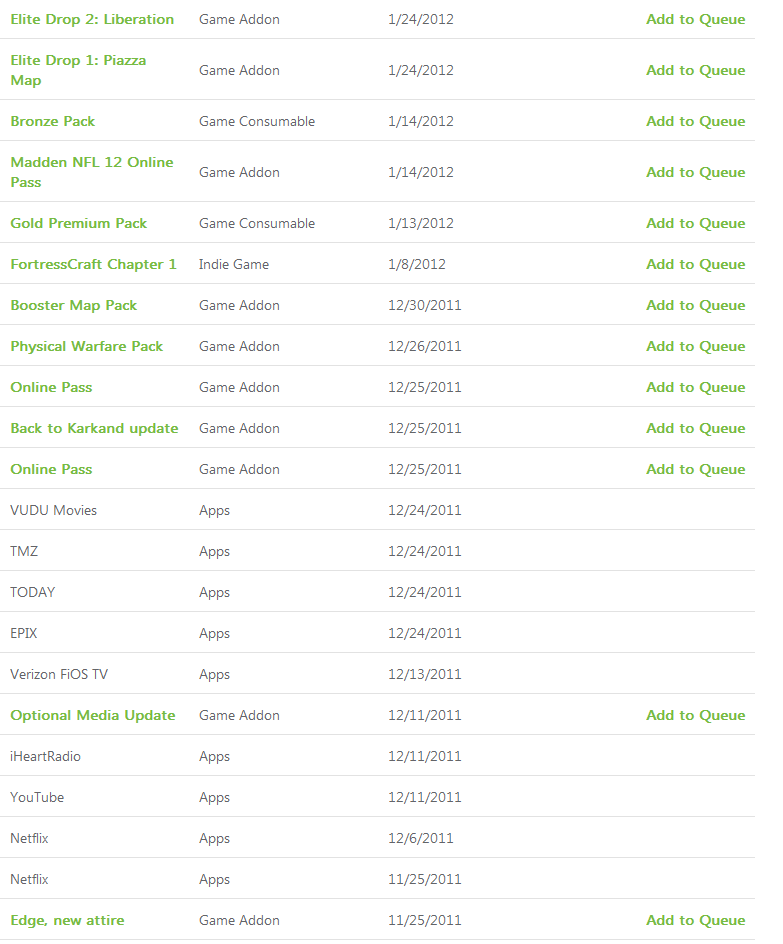Open Elite Drop 1: Piazza Map link
Viewport: 783px width, 944px height.
point(78,70)
